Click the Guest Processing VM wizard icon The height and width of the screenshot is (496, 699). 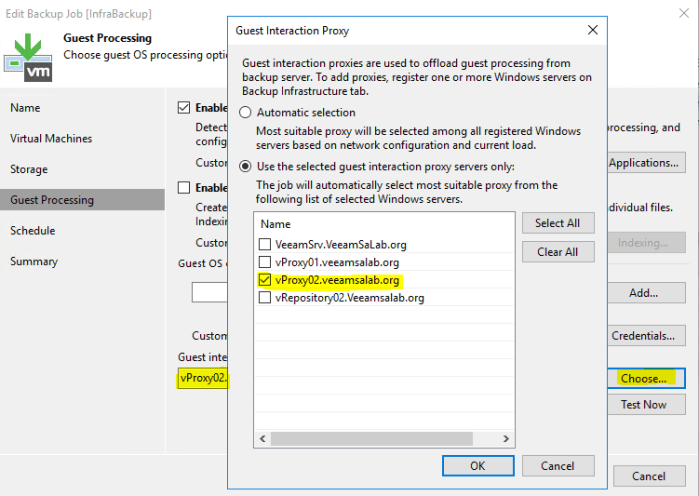coord(28,57)
